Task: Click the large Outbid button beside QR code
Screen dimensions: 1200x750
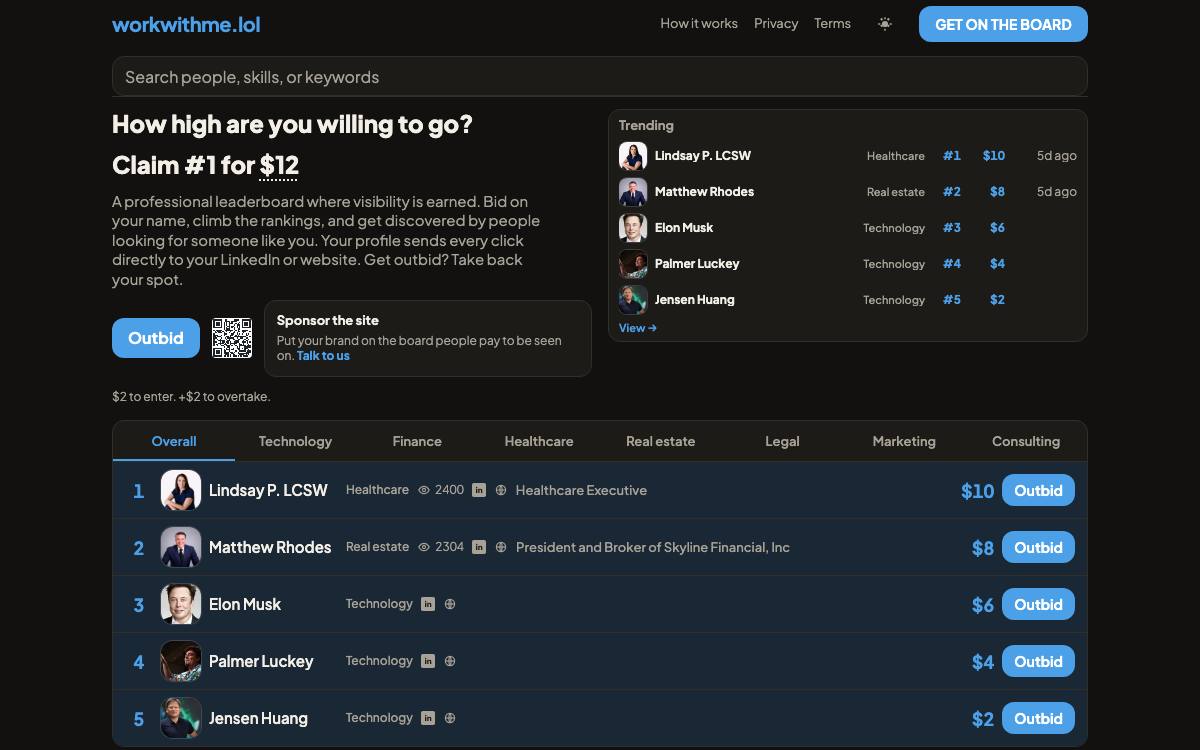Action: coord(156,338)
